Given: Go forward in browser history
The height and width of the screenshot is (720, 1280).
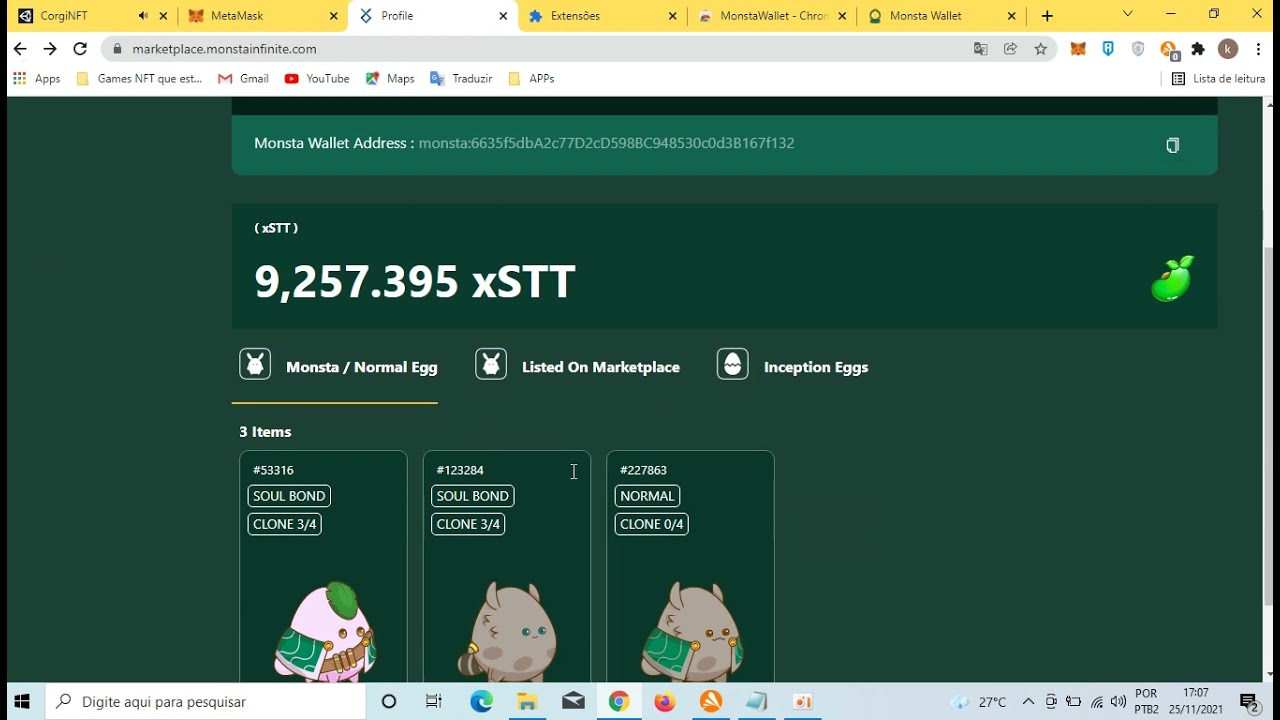Looking at the screenshot, I should (x=50, y=49).
